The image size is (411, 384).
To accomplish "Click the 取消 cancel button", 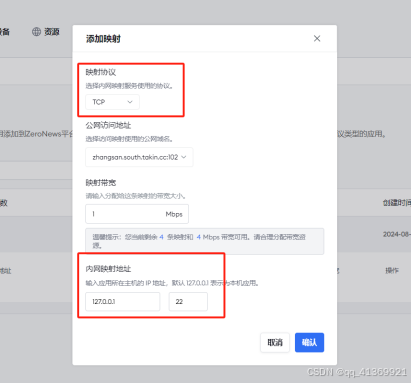I will point(275,342).
